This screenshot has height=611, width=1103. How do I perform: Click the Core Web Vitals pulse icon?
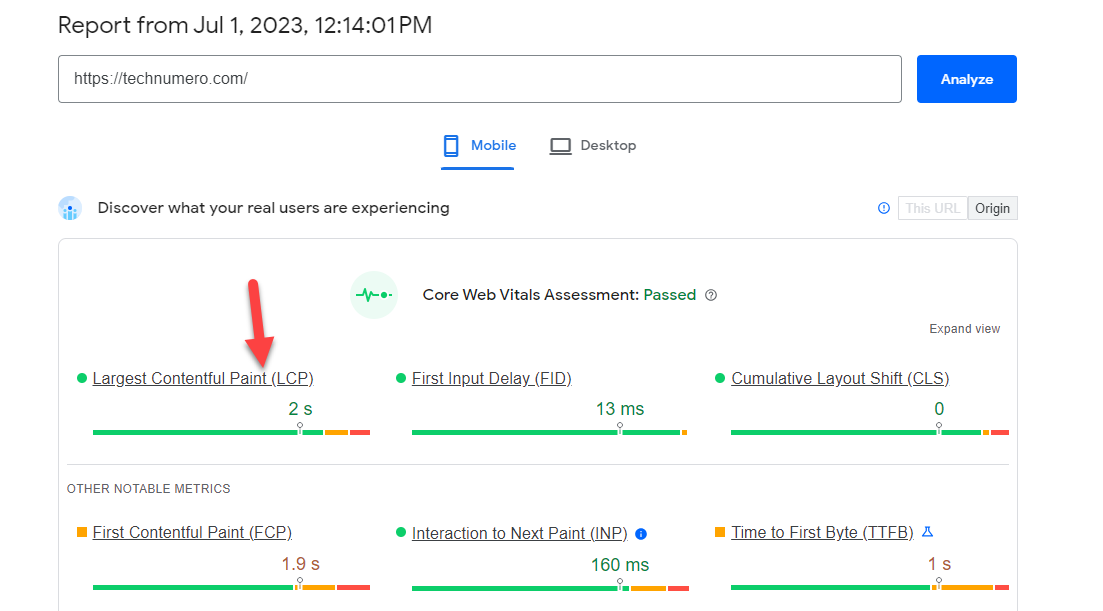coord(374,295)
